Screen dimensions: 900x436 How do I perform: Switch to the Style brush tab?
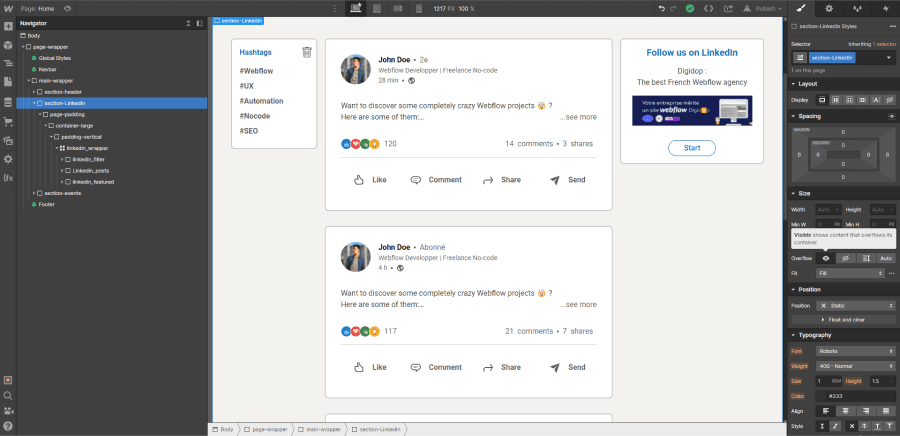click(x=801, y=9)
